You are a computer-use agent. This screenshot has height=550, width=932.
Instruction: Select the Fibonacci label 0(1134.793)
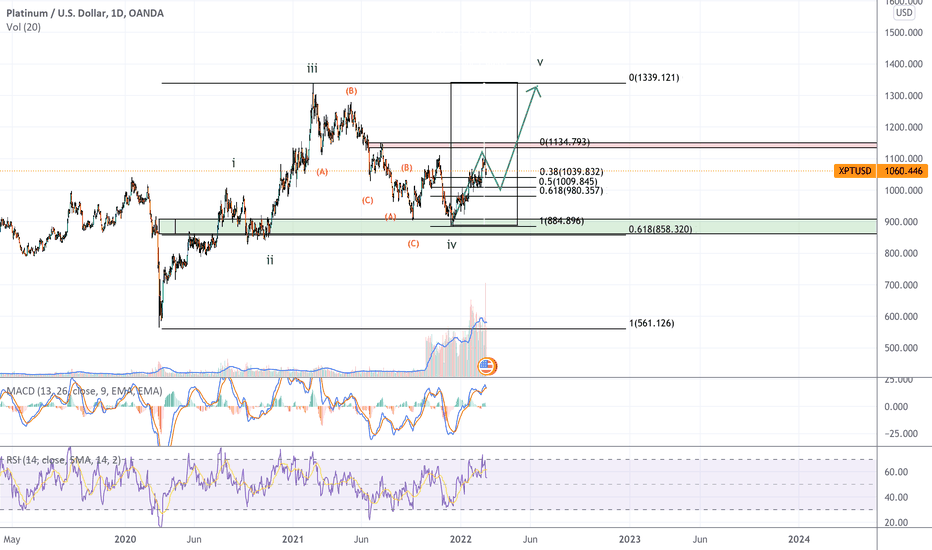tap(565, 142)
